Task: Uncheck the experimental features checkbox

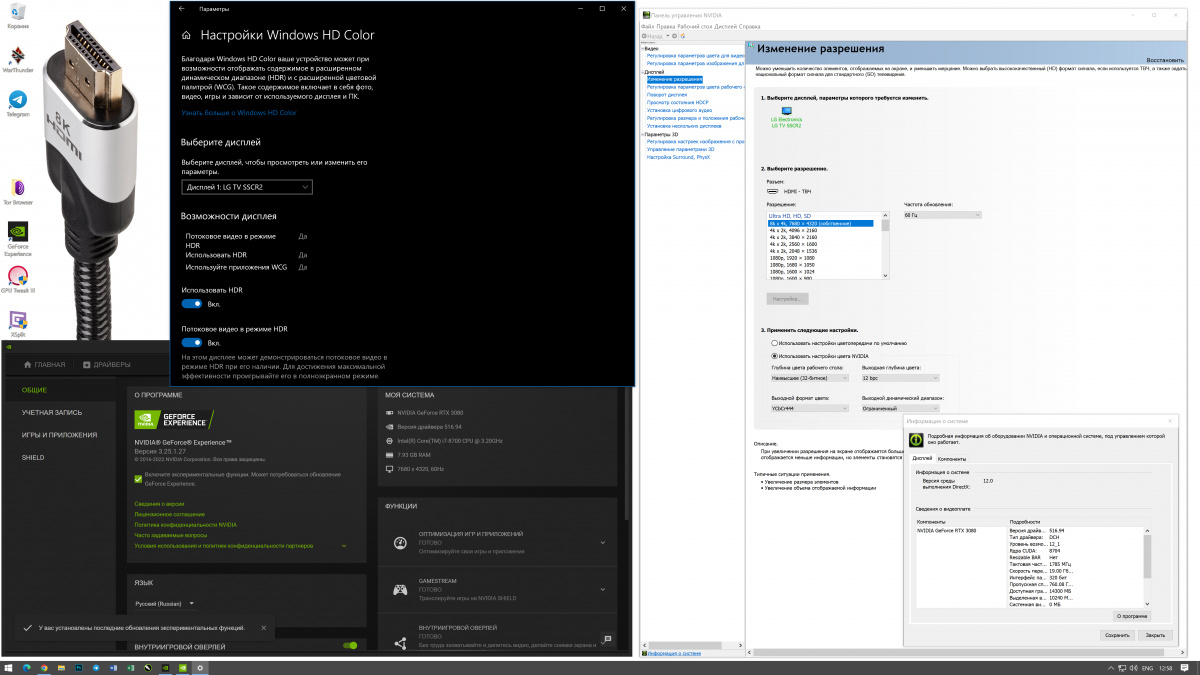Action: [x=138, y=479]
